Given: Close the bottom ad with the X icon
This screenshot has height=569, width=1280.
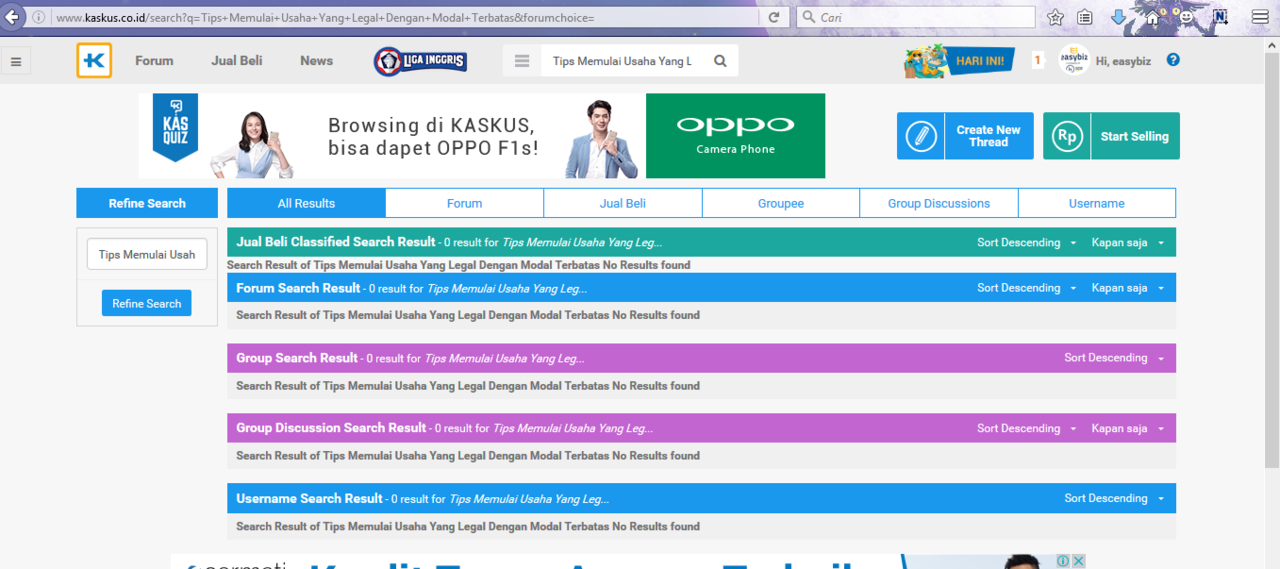Looking at the screenshot, I should pyautogui.click(x=1079, y=562).
